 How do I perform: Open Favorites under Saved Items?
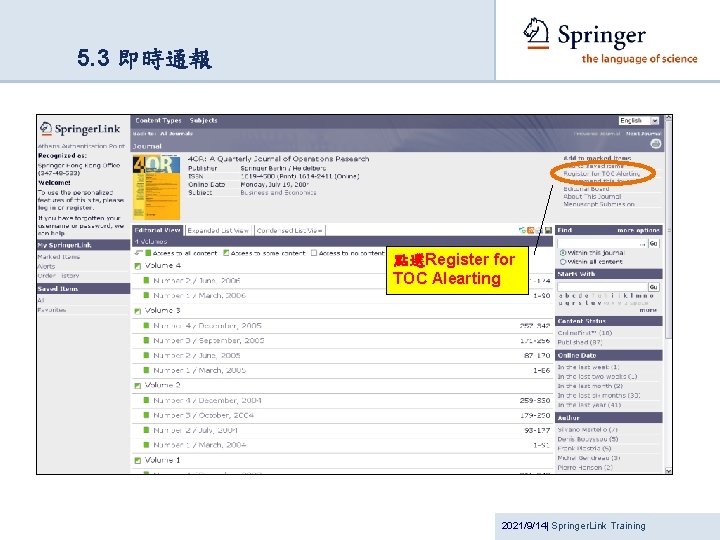51,310
